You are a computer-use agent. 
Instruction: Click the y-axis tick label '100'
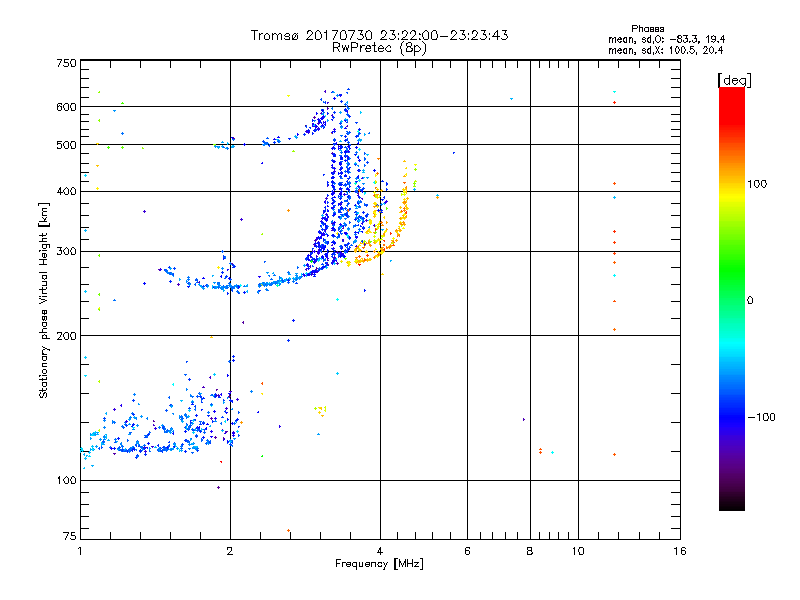coord(66,480)
